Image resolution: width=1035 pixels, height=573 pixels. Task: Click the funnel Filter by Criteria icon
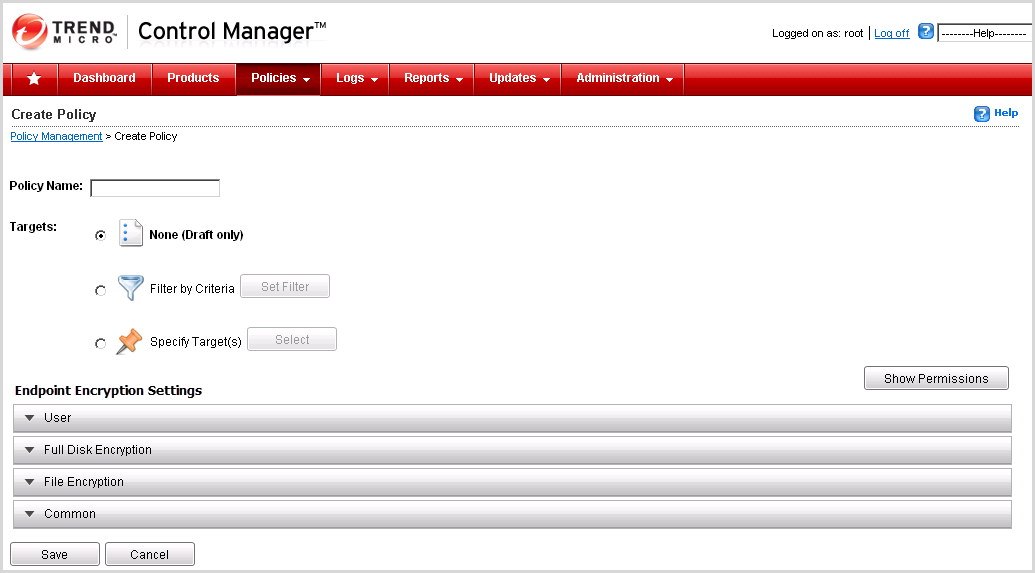click(131, 288)
